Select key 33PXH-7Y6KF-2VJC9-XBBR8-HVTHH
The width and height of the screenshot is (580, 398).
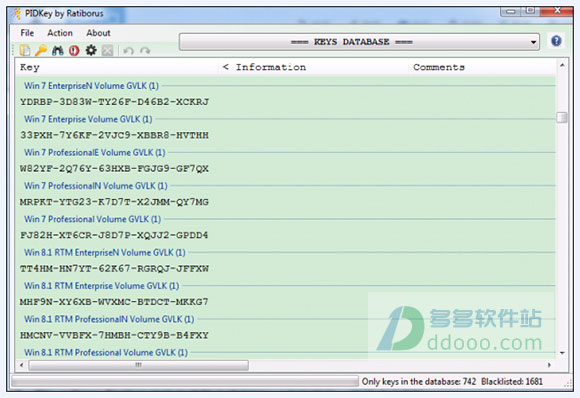click(114, 135)
